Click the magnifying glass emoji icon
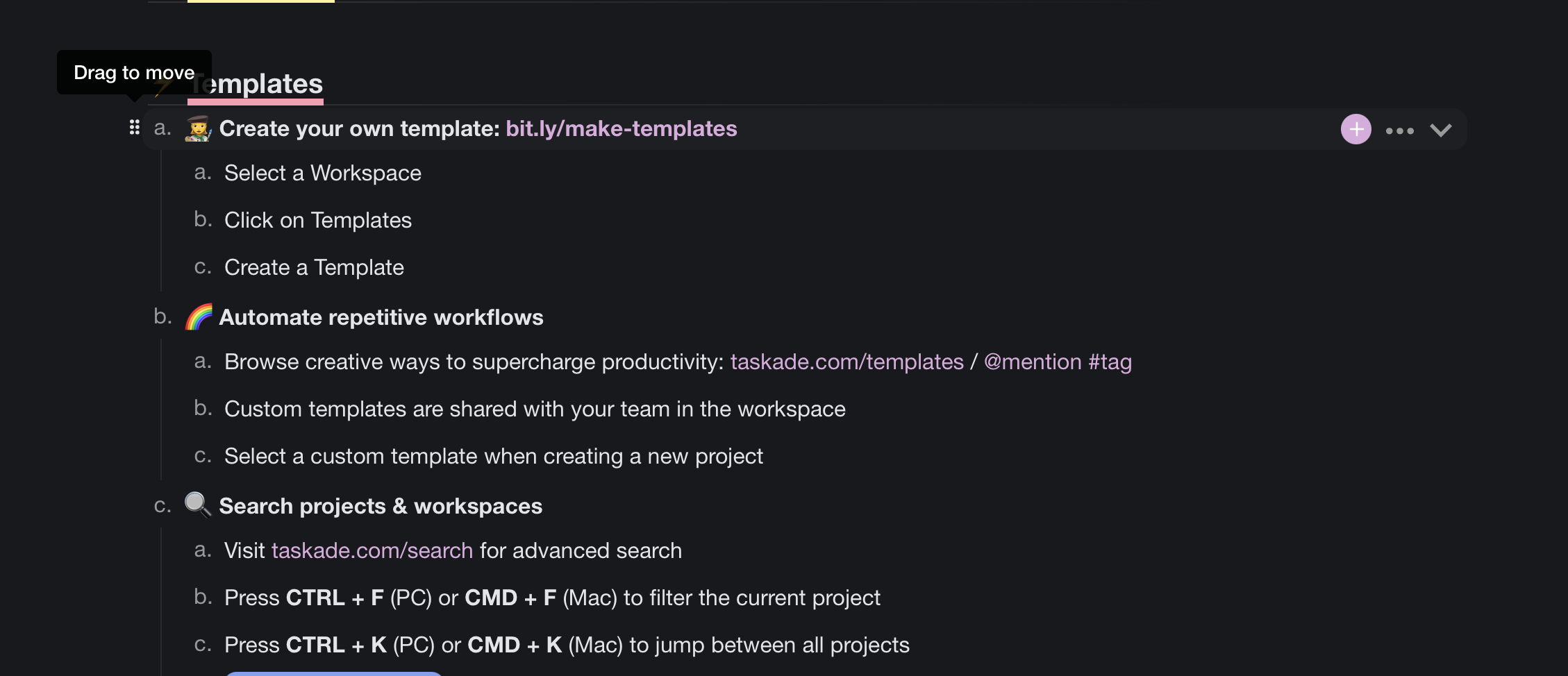 point(198,505)
